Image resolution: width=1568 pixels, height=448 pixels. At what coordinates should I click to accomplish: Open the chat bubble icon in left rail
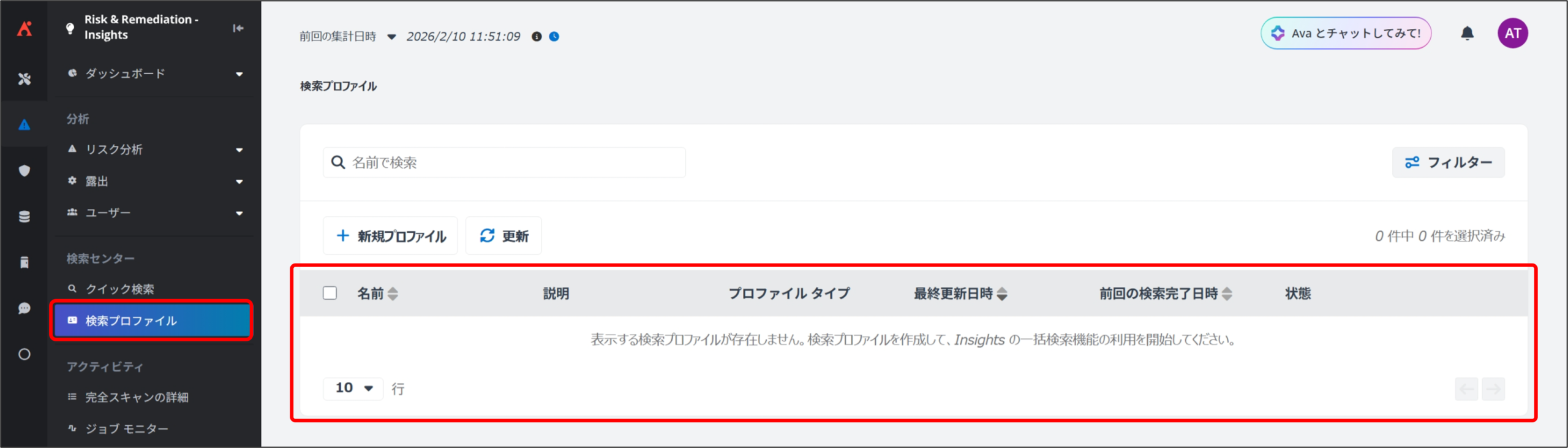coord(24,308)
